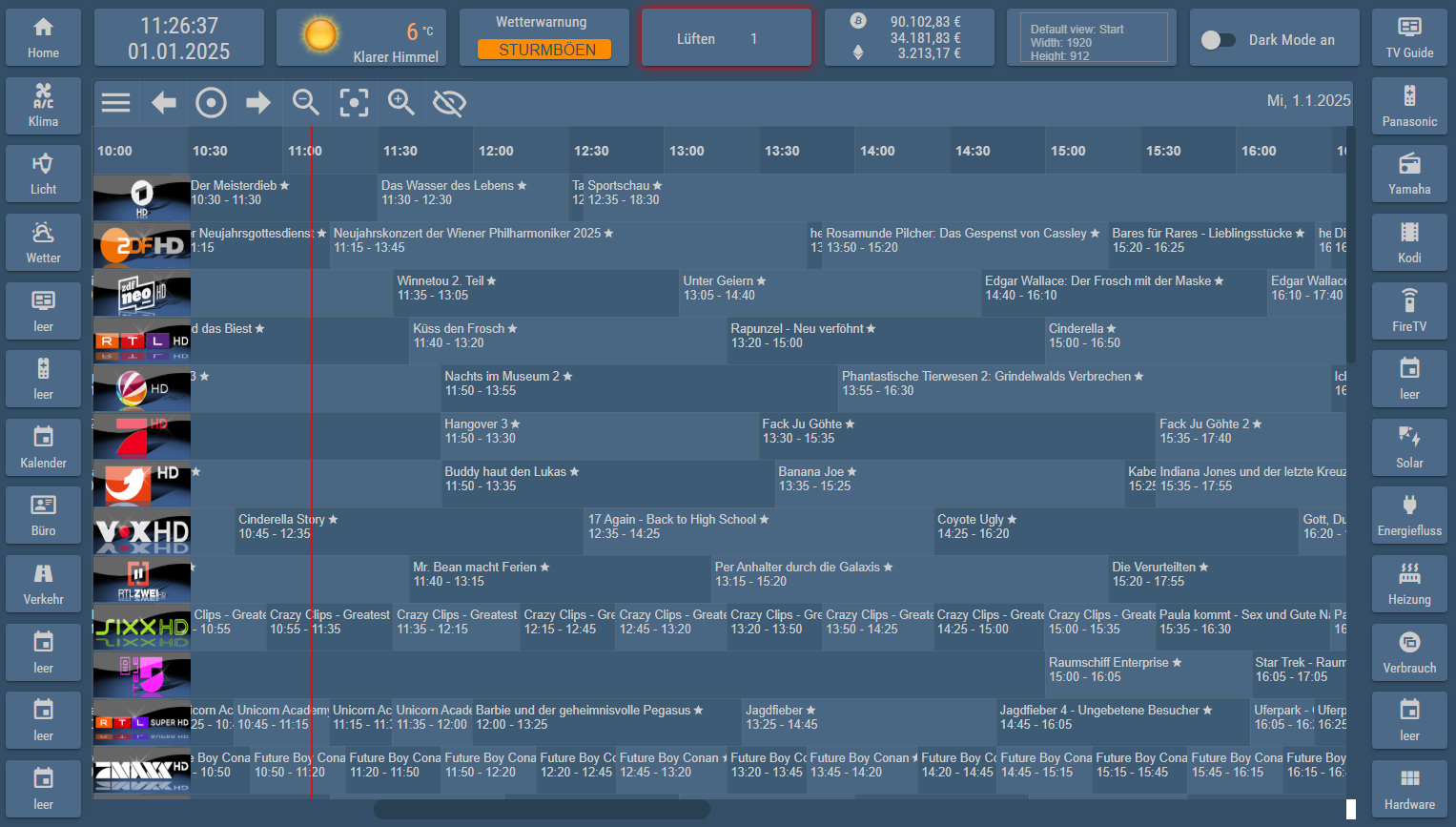Open the Yamaha receiver page
Screen dimensions: 1456x827
pyautogui.click(x=1409, y=174)
